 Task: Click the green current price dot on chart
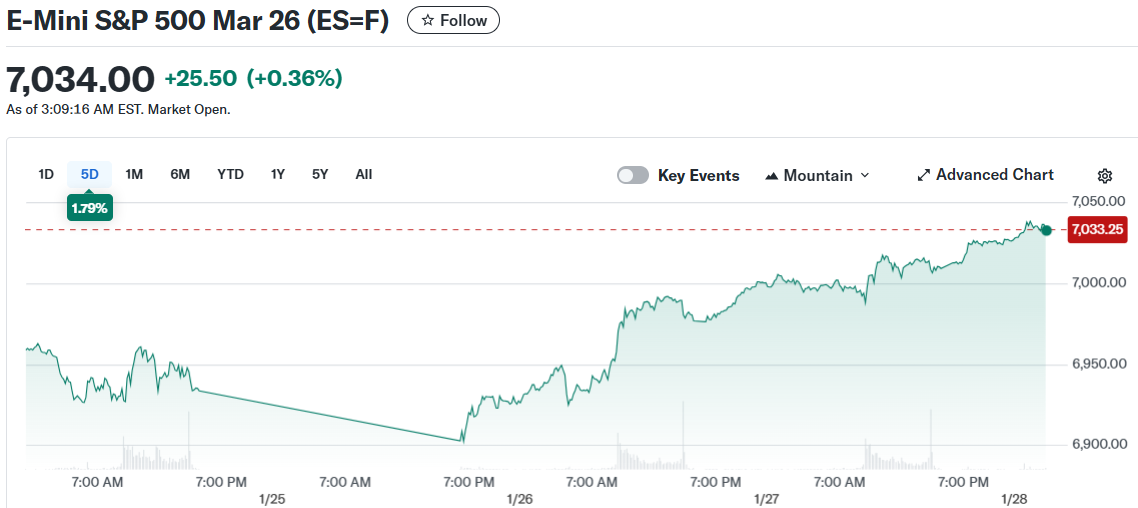pos(1046,230)
